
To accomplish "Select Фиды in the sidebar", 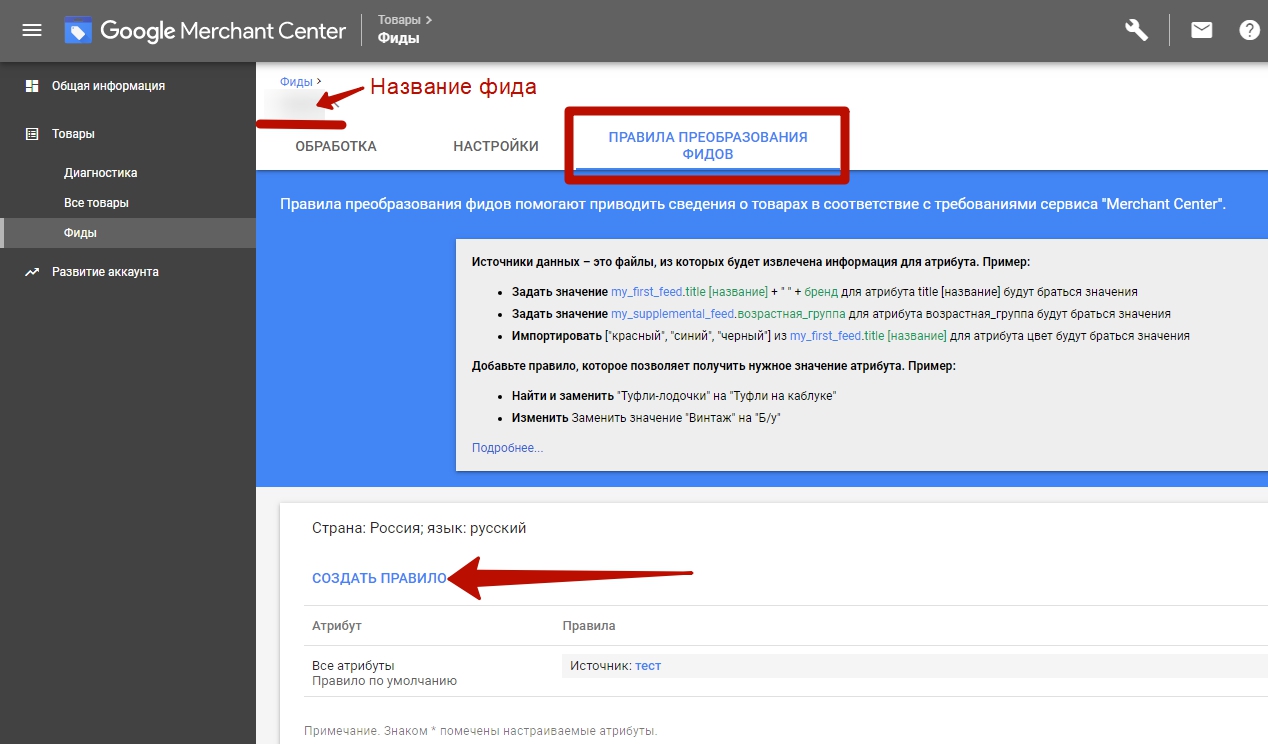I will [80, 233].
